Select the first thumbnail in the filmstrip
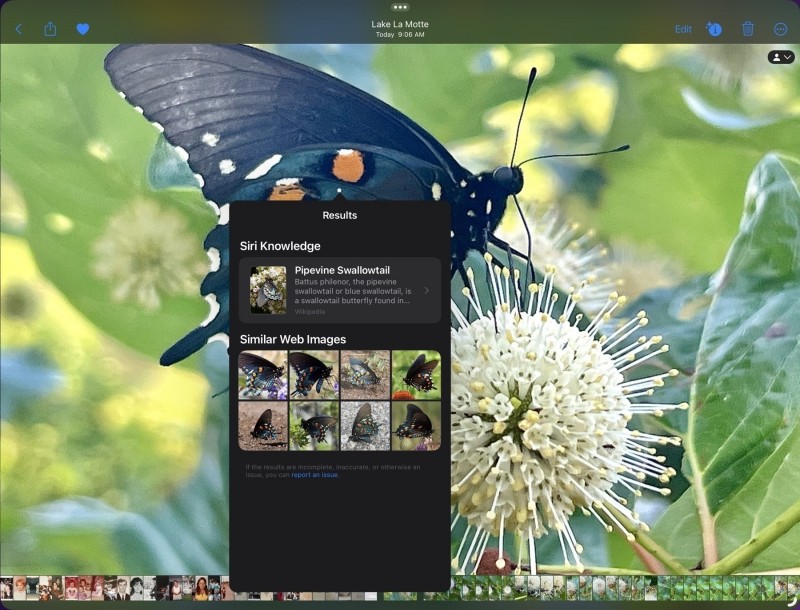800x610 pixels. tap(6, 588)
